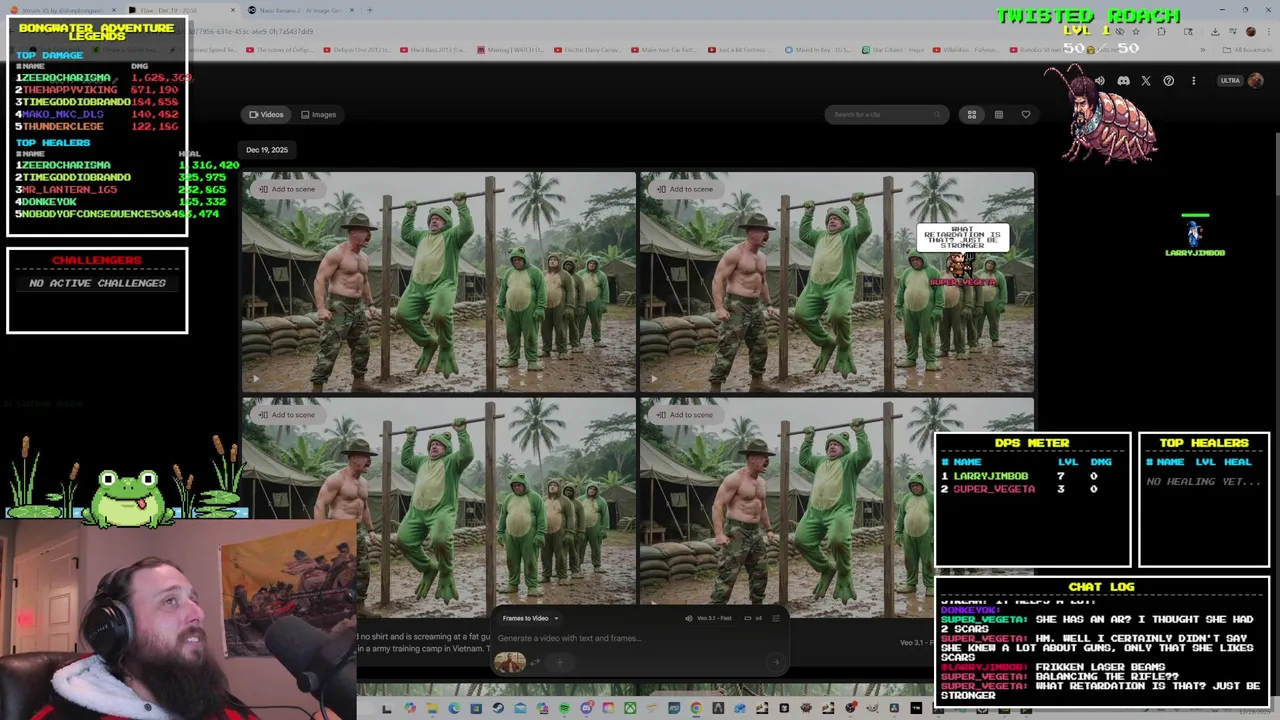1280x720 pixels.
Task: Open a new browser tab with plus
Action: coord(369,10)
